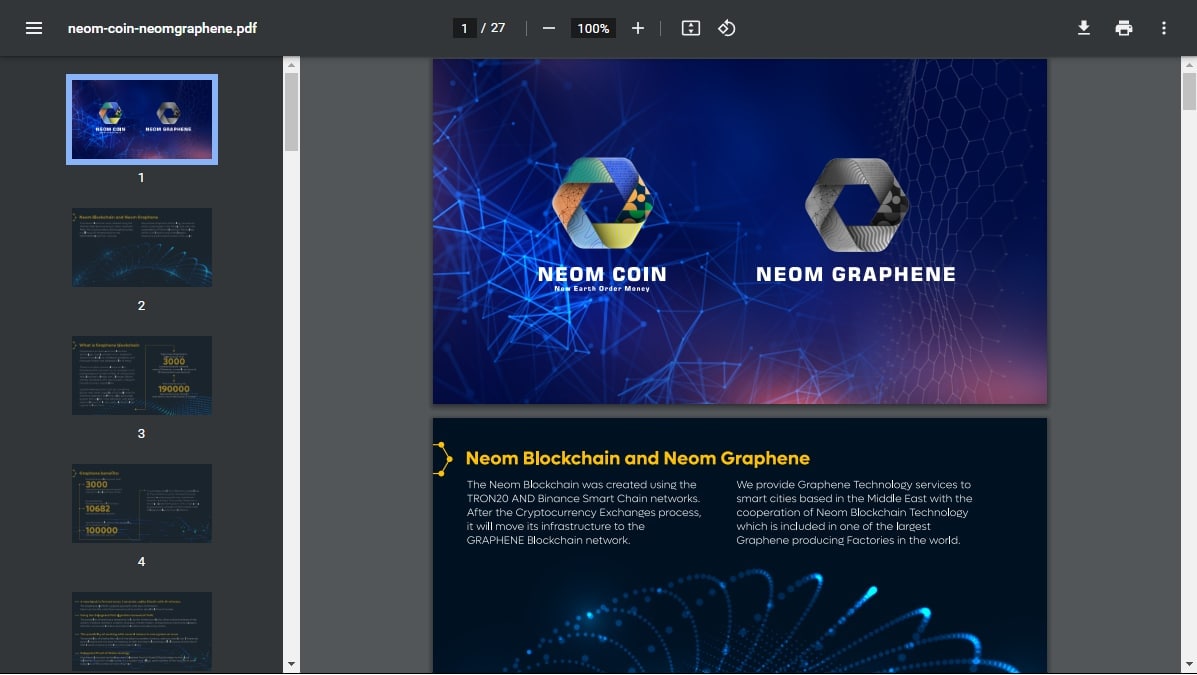This screenshot has height=675, width=1197.
Task: Click the document scrollbar down arrow
Action: click(x=1189, y=664)
